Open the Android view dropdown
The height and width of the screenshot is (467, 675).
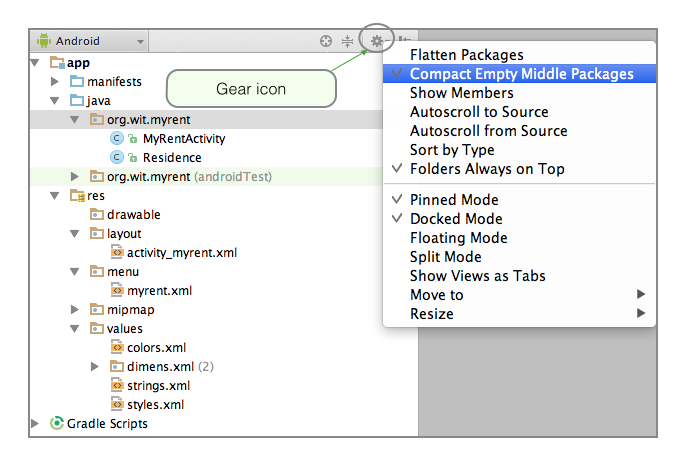[90, 41]
